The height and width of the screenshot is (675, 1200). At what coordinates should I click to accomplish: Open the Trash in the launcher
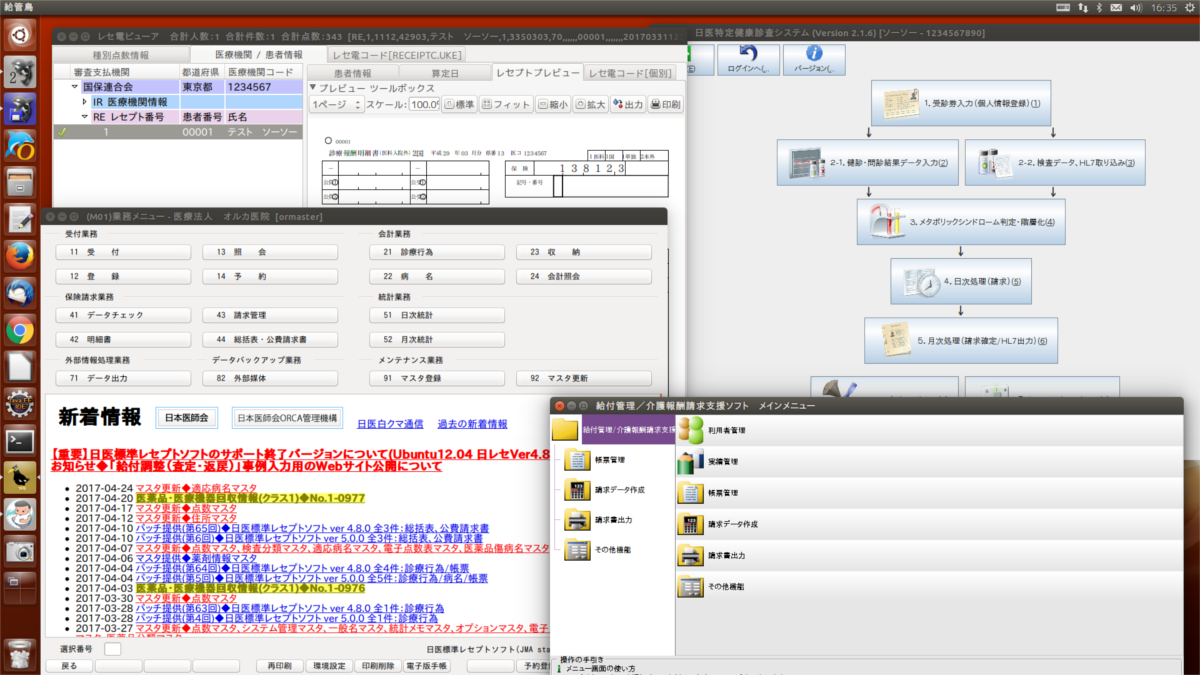(x=20, y=654)
